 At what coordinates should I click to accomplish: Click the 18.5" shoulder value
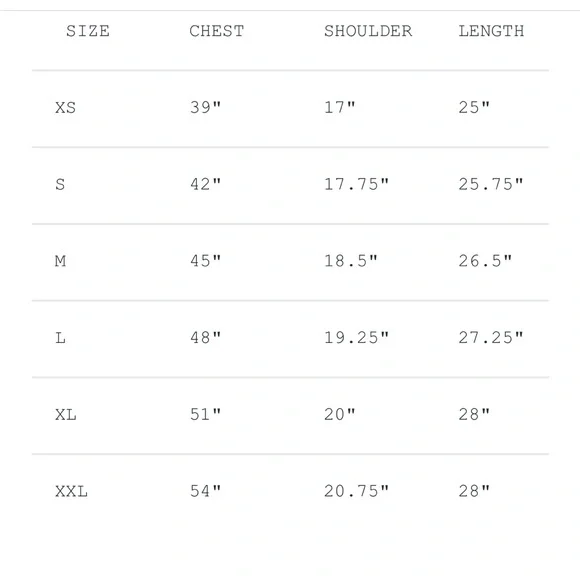coord(351,261)
